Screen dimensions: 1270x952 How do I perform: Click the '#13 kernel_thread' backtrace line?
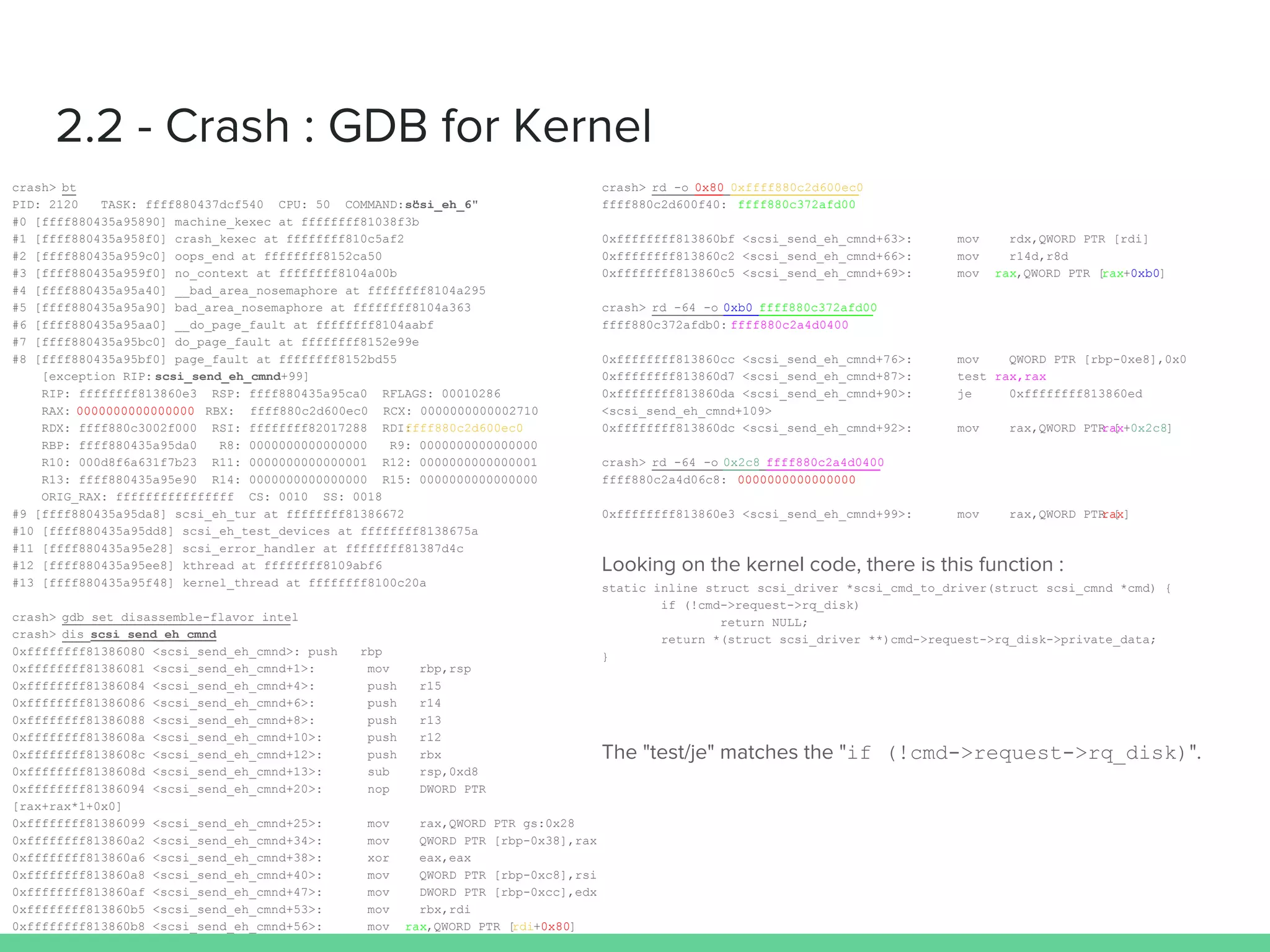(x=220, y=583)
